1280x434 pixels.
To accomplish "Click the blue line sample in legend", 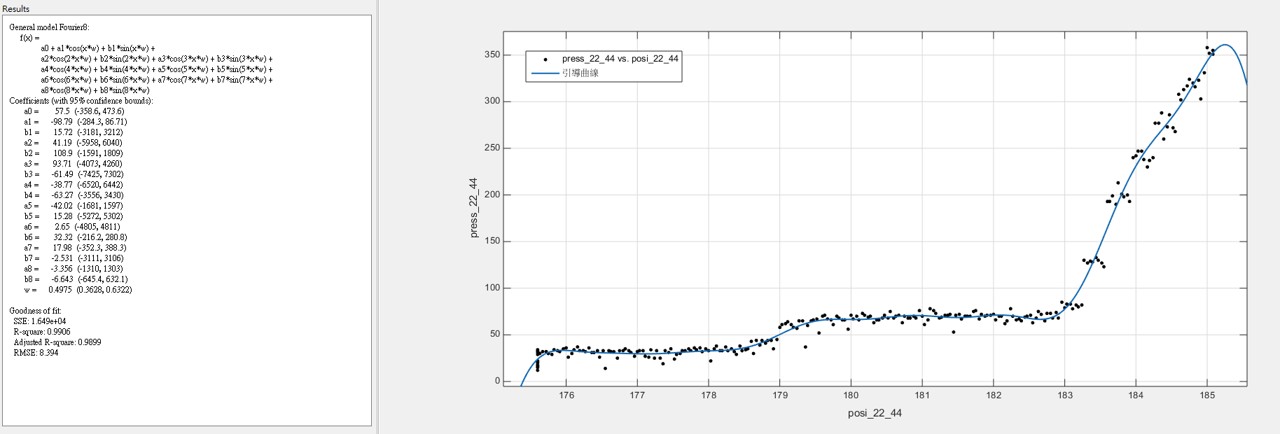I will coord(545,73).
